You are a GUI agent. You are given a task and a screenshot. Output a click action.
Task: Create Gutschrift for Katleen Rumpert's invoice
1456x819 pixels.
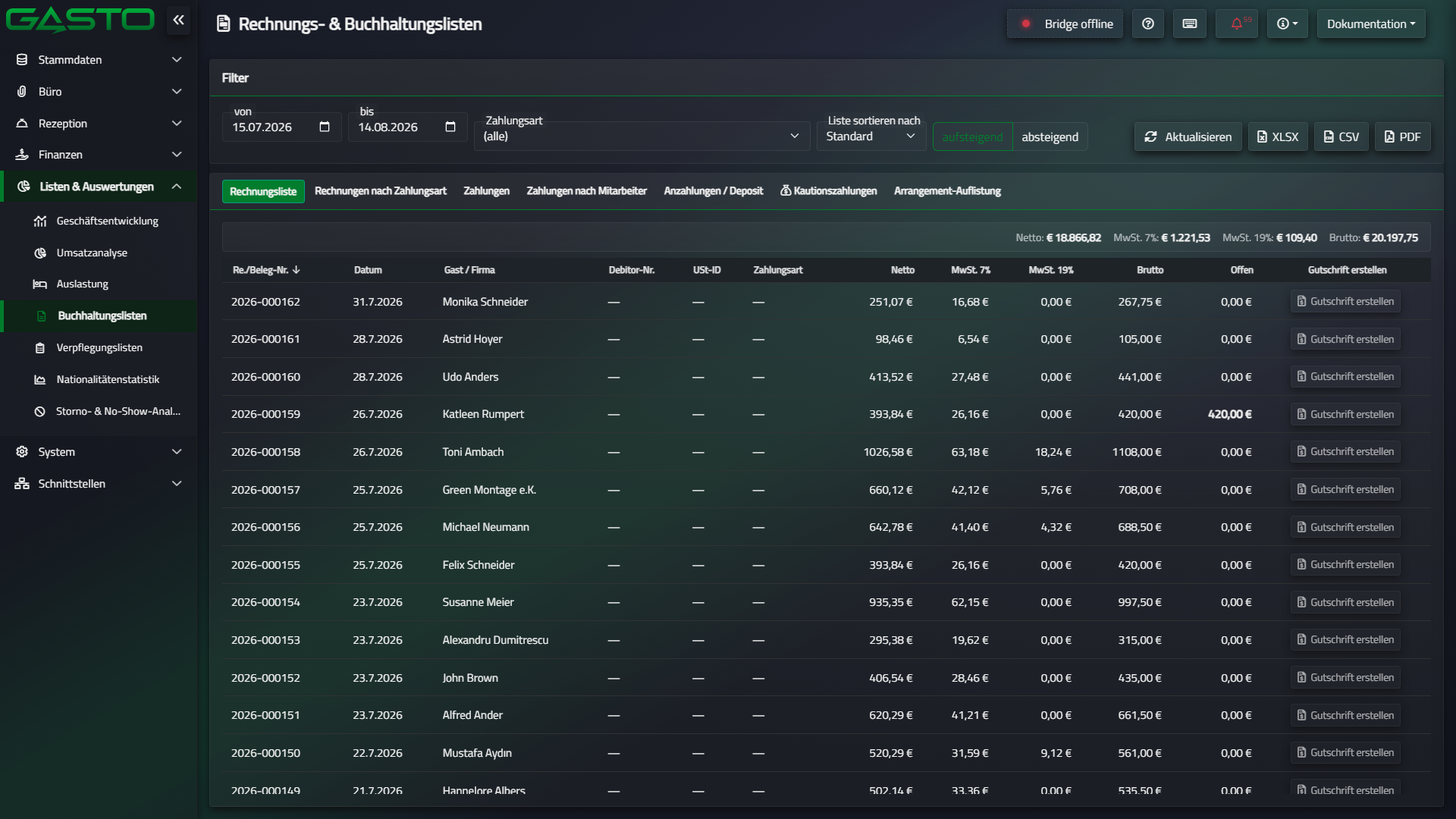tap(1345, 415)
